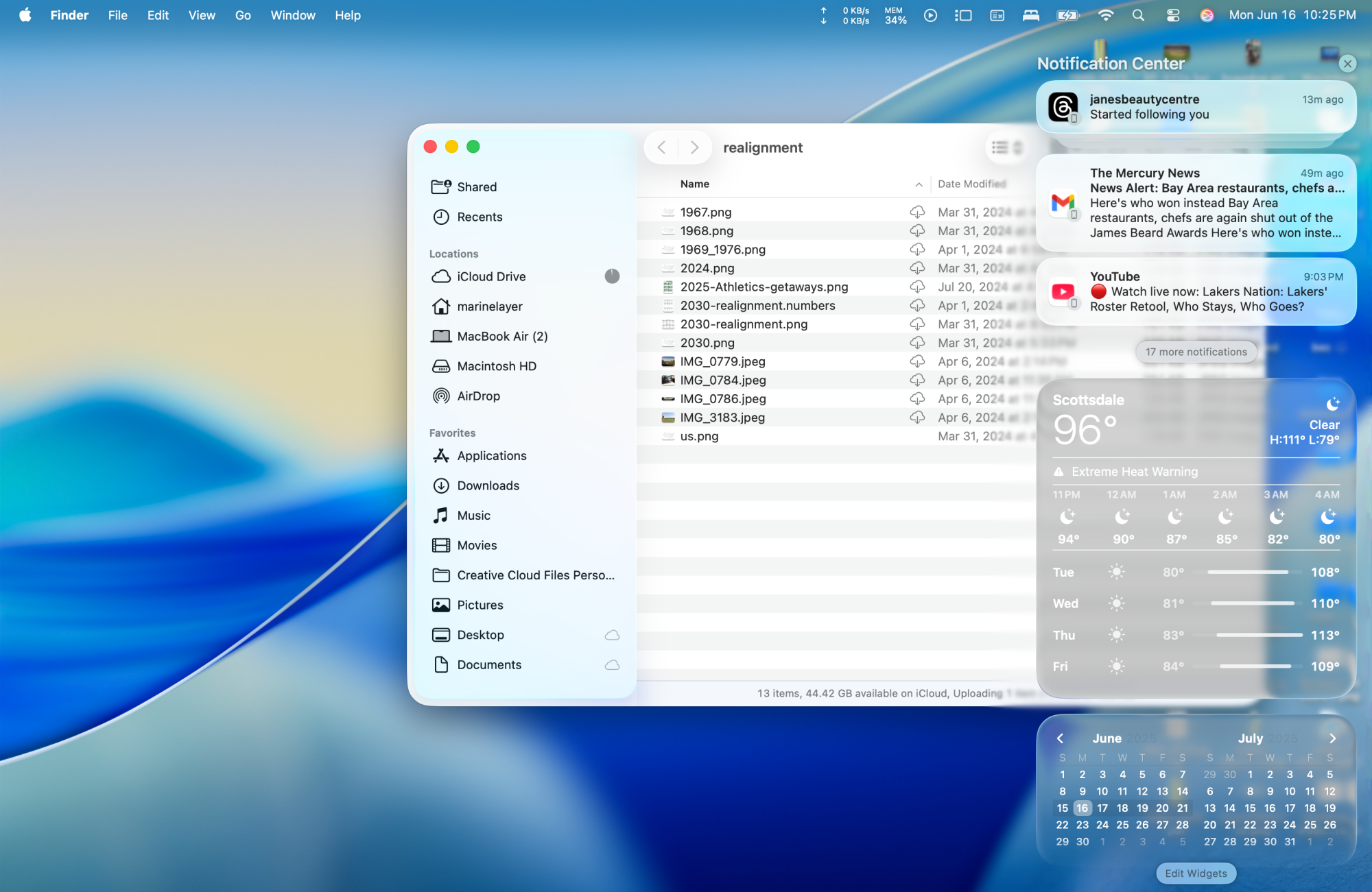Click the Edit Widgets button

[x=1196, y=873]
